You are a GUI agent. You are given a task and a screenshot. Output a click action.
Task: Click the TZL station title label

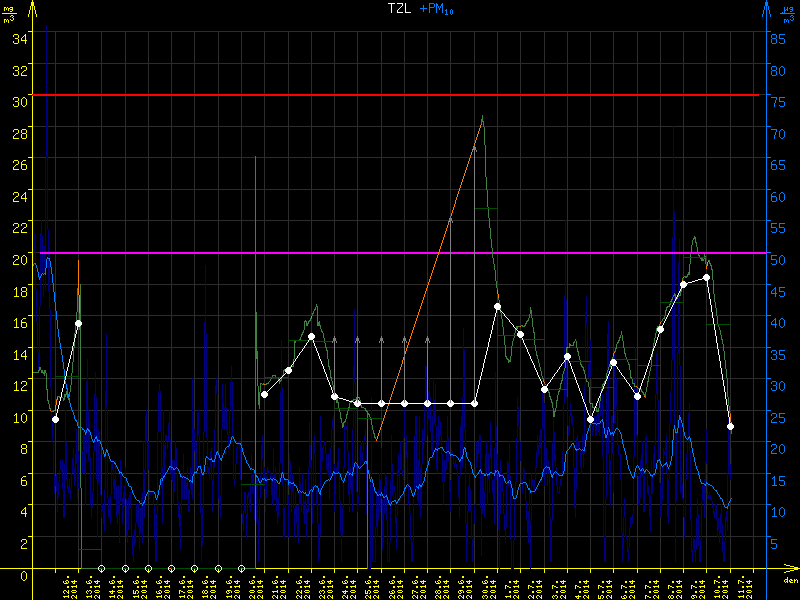[x=400, y=8]
